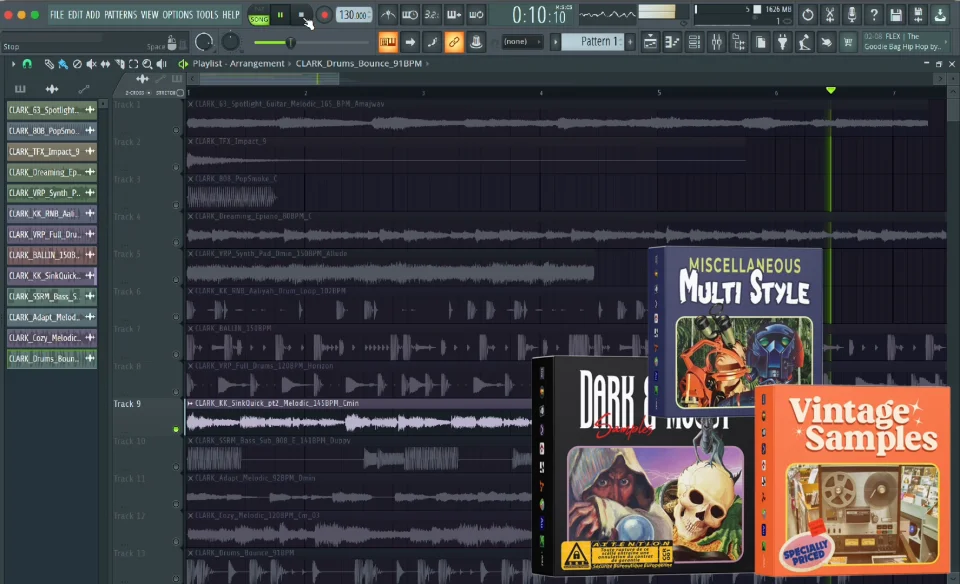Toggle the mute dot for Track 1
The width and height of the screenshot is (960, 584).
pos(176,130)
